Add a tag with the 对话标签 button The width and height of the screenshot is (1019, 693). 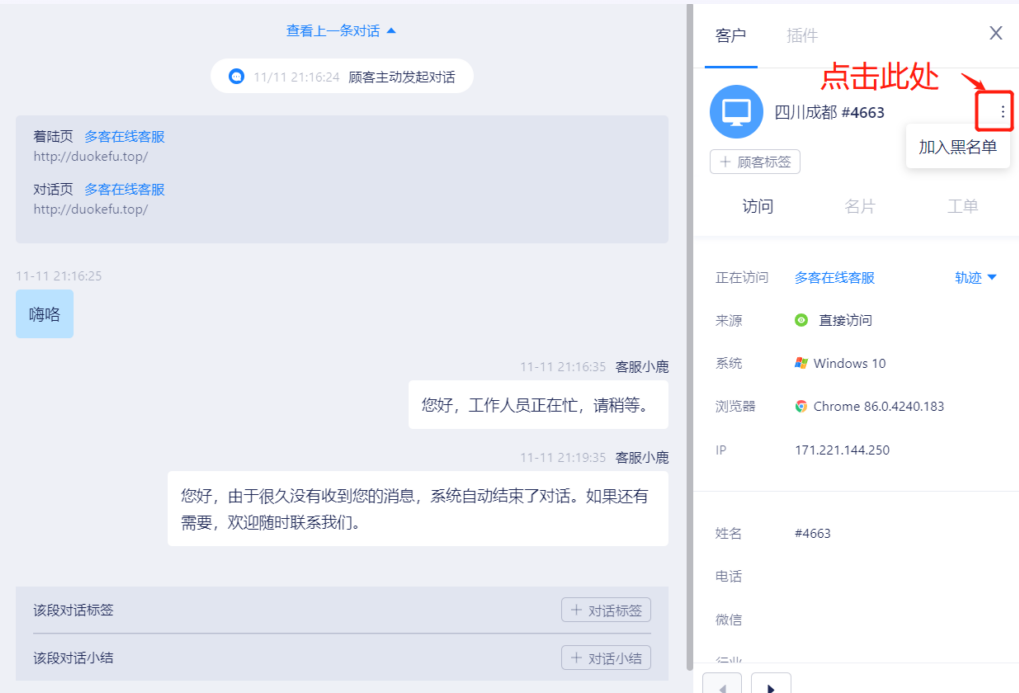pos(605,609)
